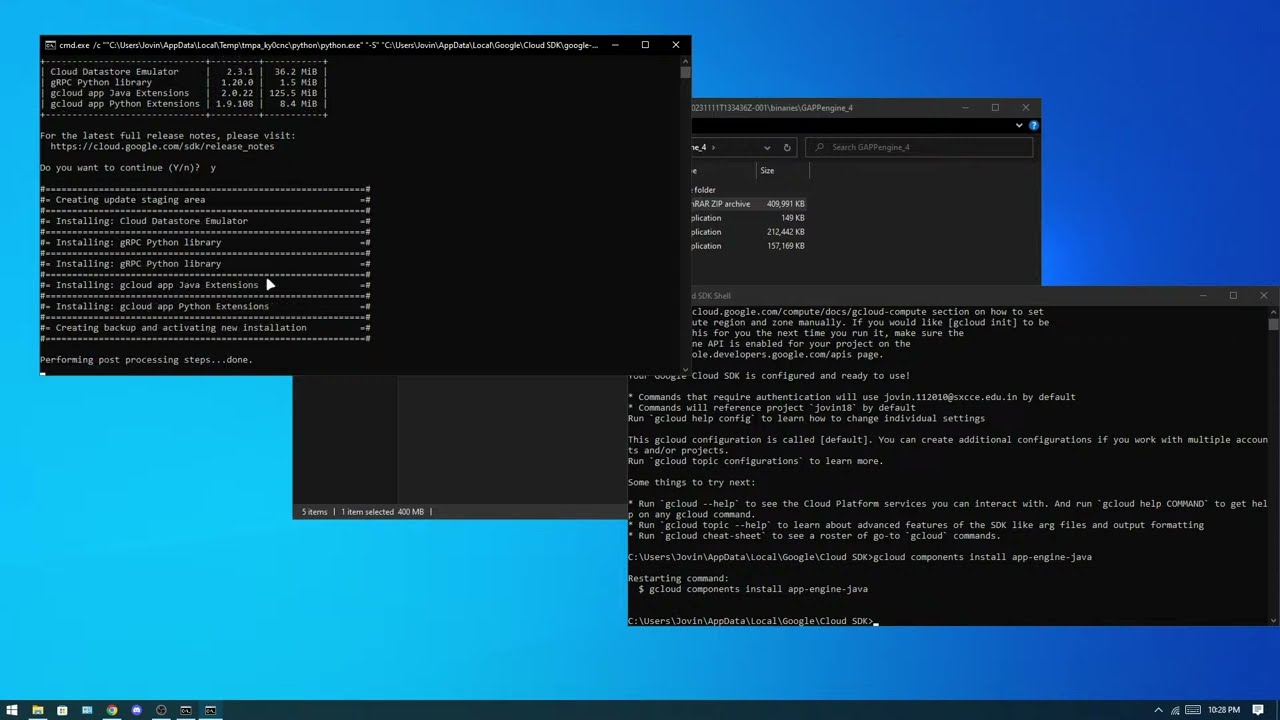Viewport: 1280px width, 720px height.
Task: Click the search magnifier icon in File Explorer
Action: click(x=820, y=147)
